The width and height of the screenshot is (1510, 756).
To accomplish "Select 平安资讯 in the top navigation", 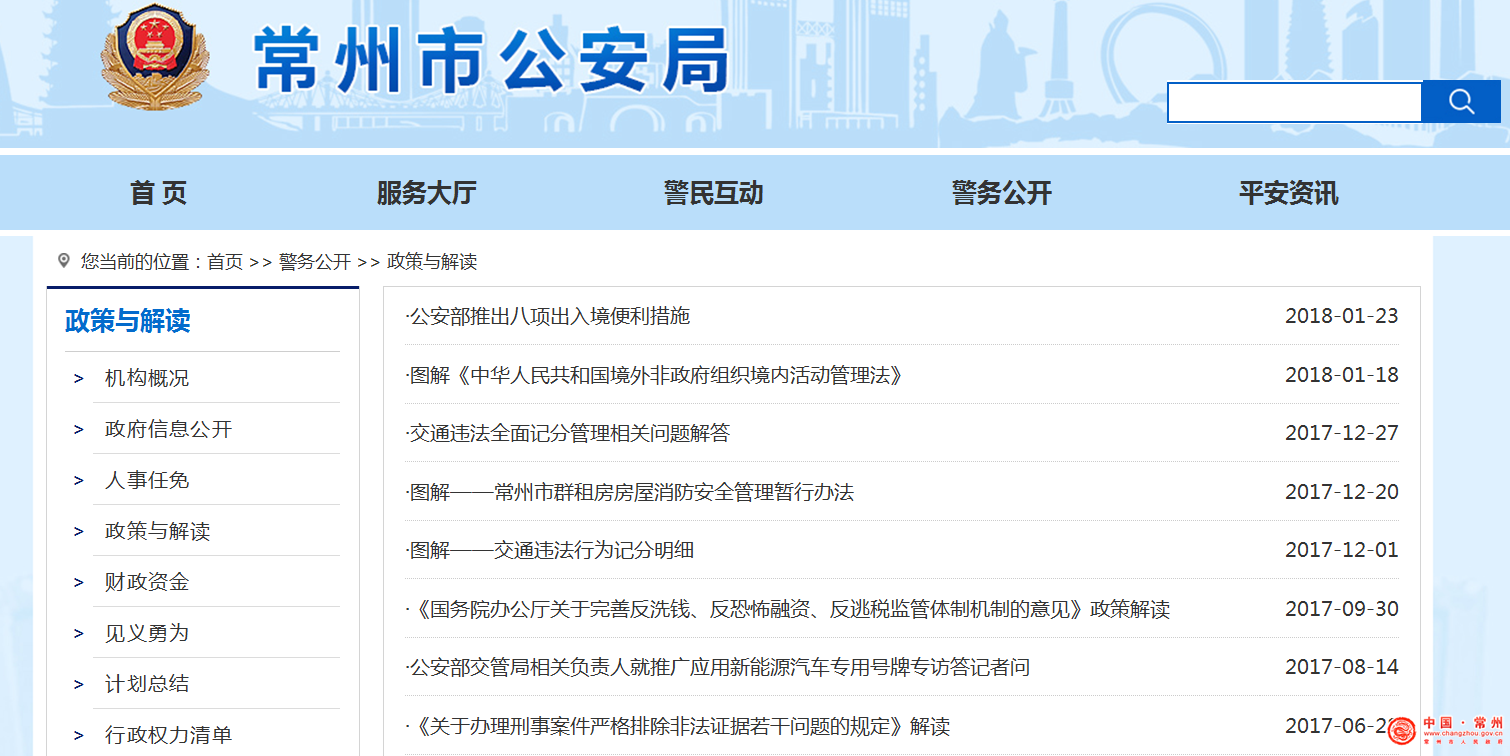I will pyautogui.click(x=1288, y=193).
